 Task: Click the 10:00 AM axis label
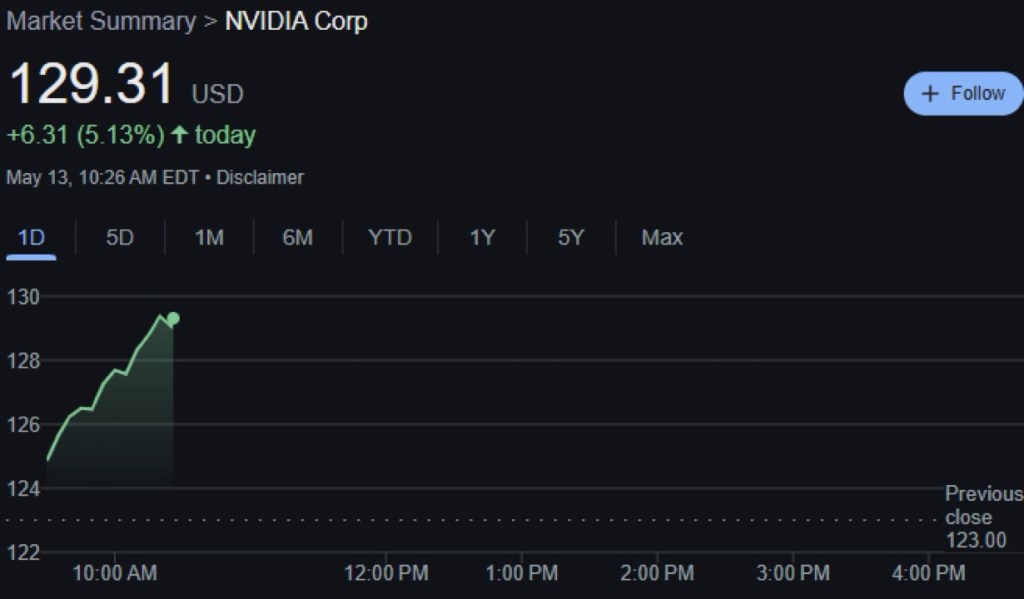pyautogui.click(x=113, y=573)
